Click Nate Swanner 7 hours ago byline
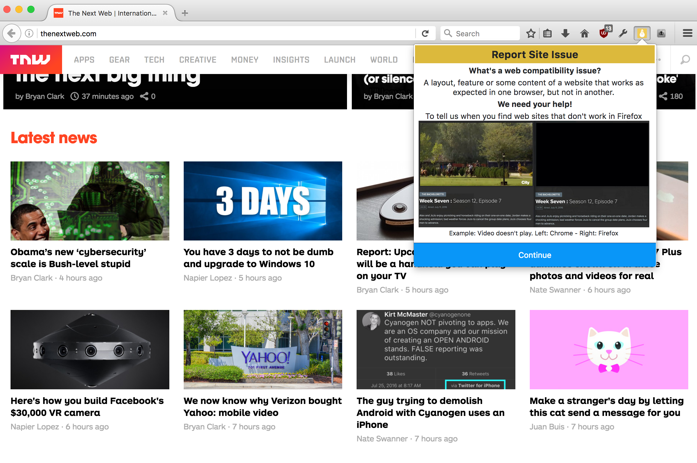Viewport: 697px width, 463px height. click(407, 439)
